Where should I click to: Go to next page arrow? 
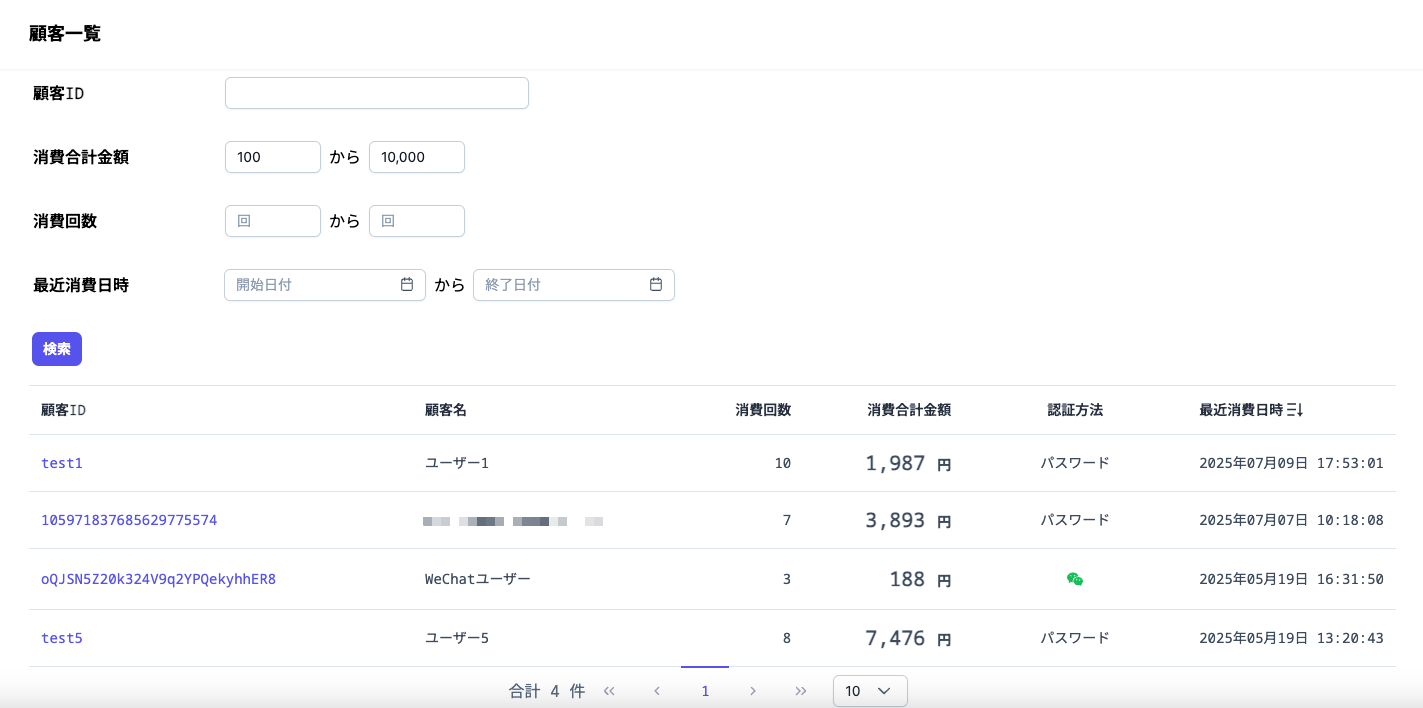753,691
